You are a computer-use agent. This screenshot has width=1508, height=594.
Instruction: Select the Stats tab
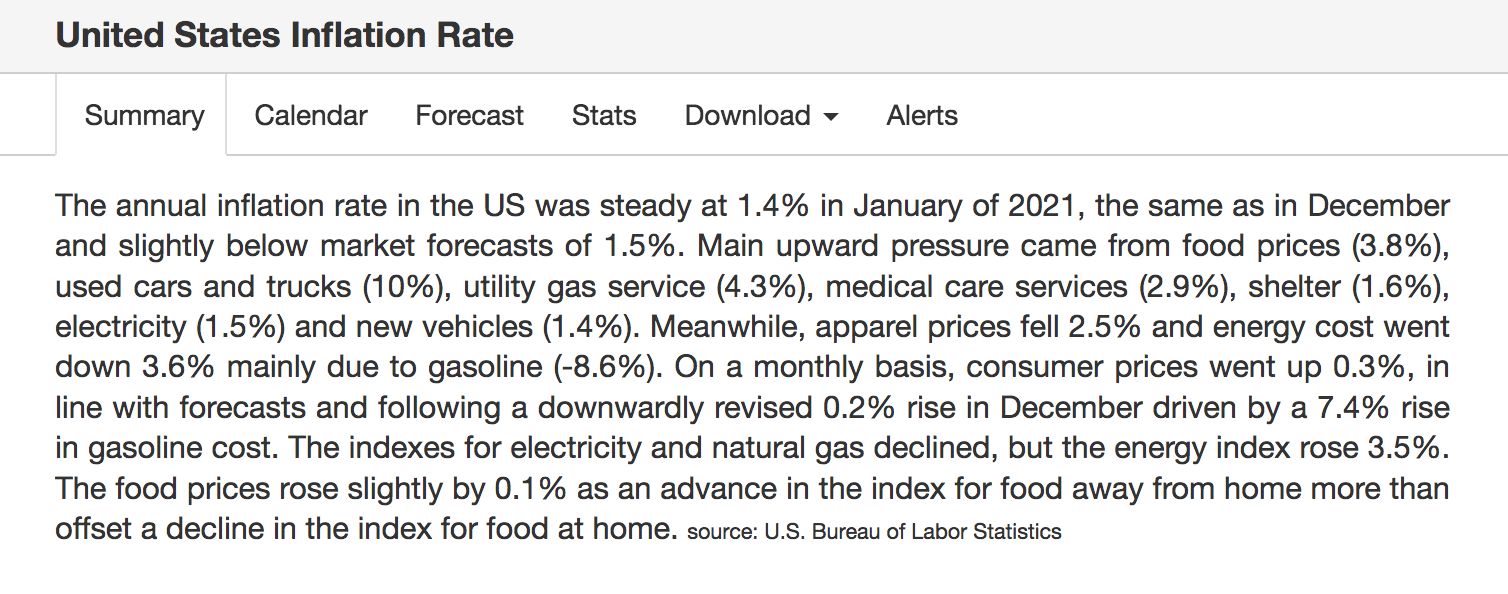pos(604,115)
